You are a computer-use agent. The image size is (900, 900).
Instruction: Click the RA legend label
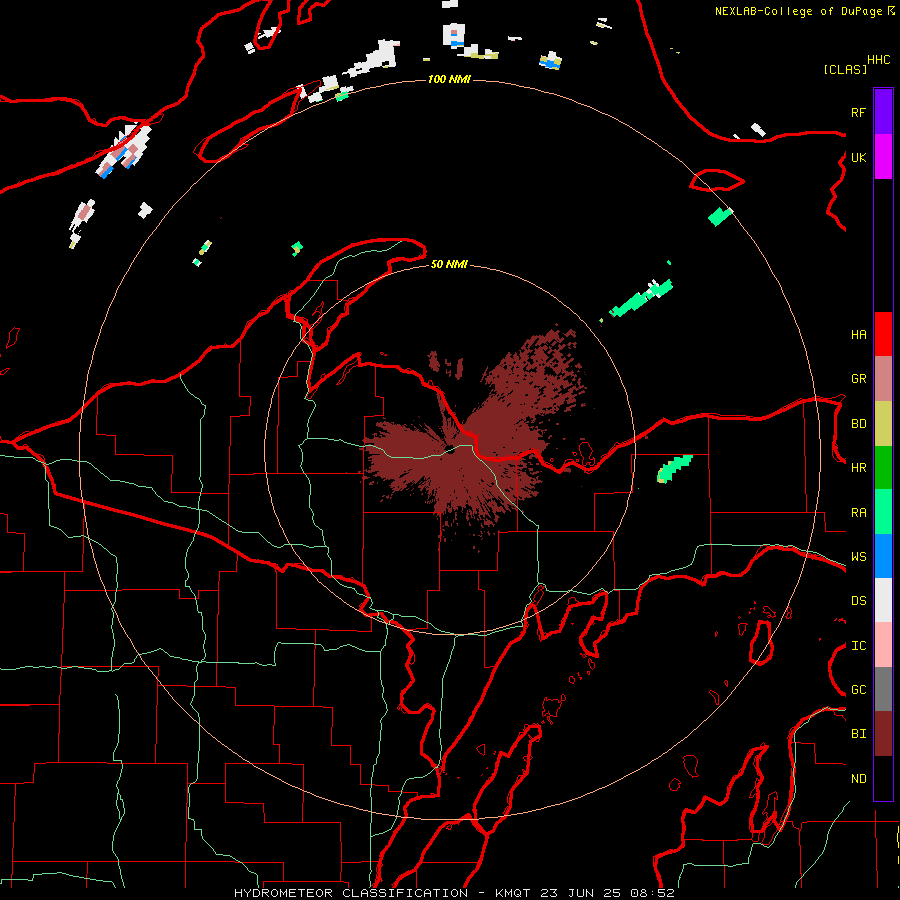pyautogui.click(x=858, y=513)
